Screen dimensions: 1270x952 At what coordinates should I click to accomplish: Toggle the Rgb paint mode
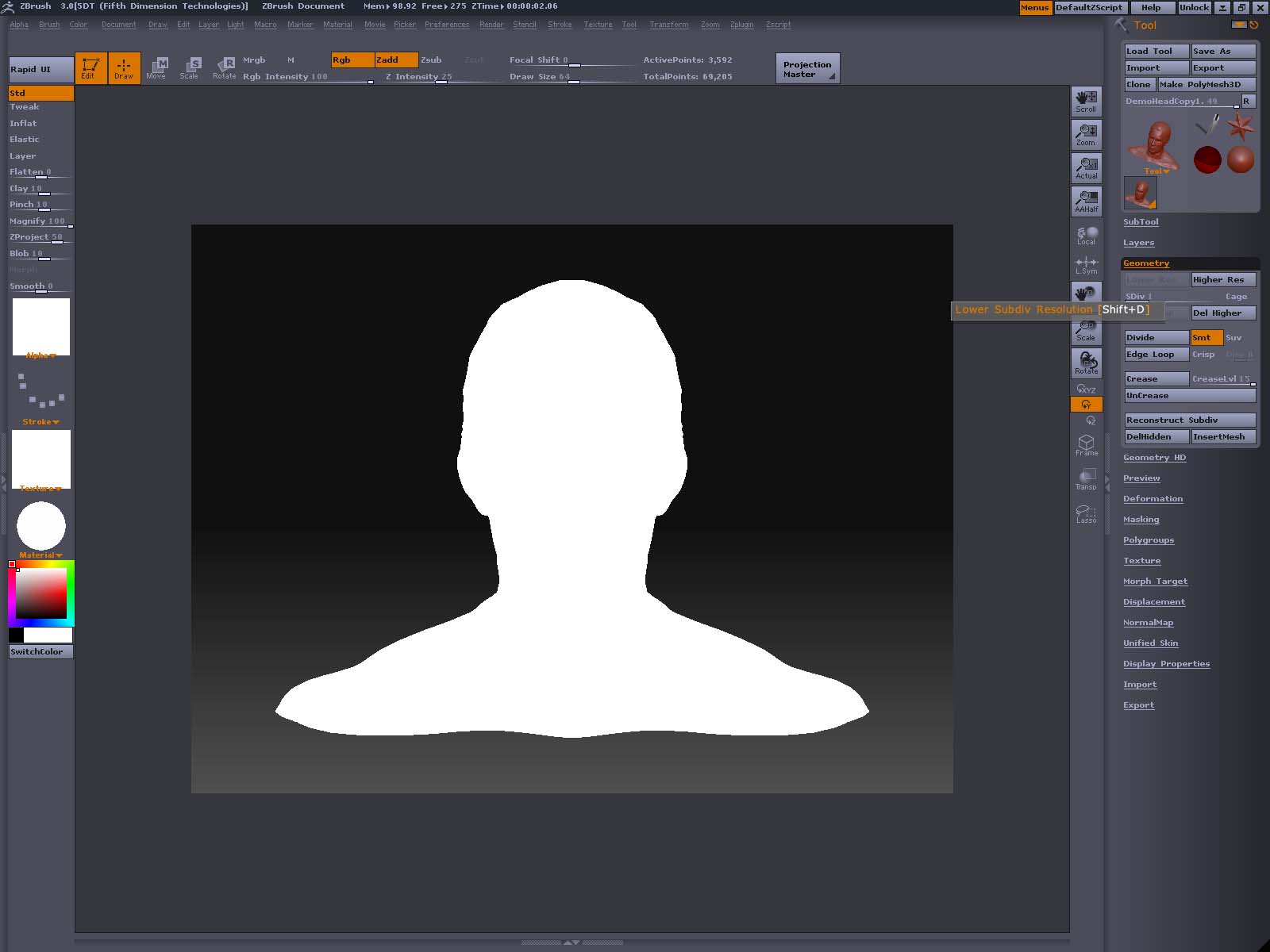coord(352,60)
